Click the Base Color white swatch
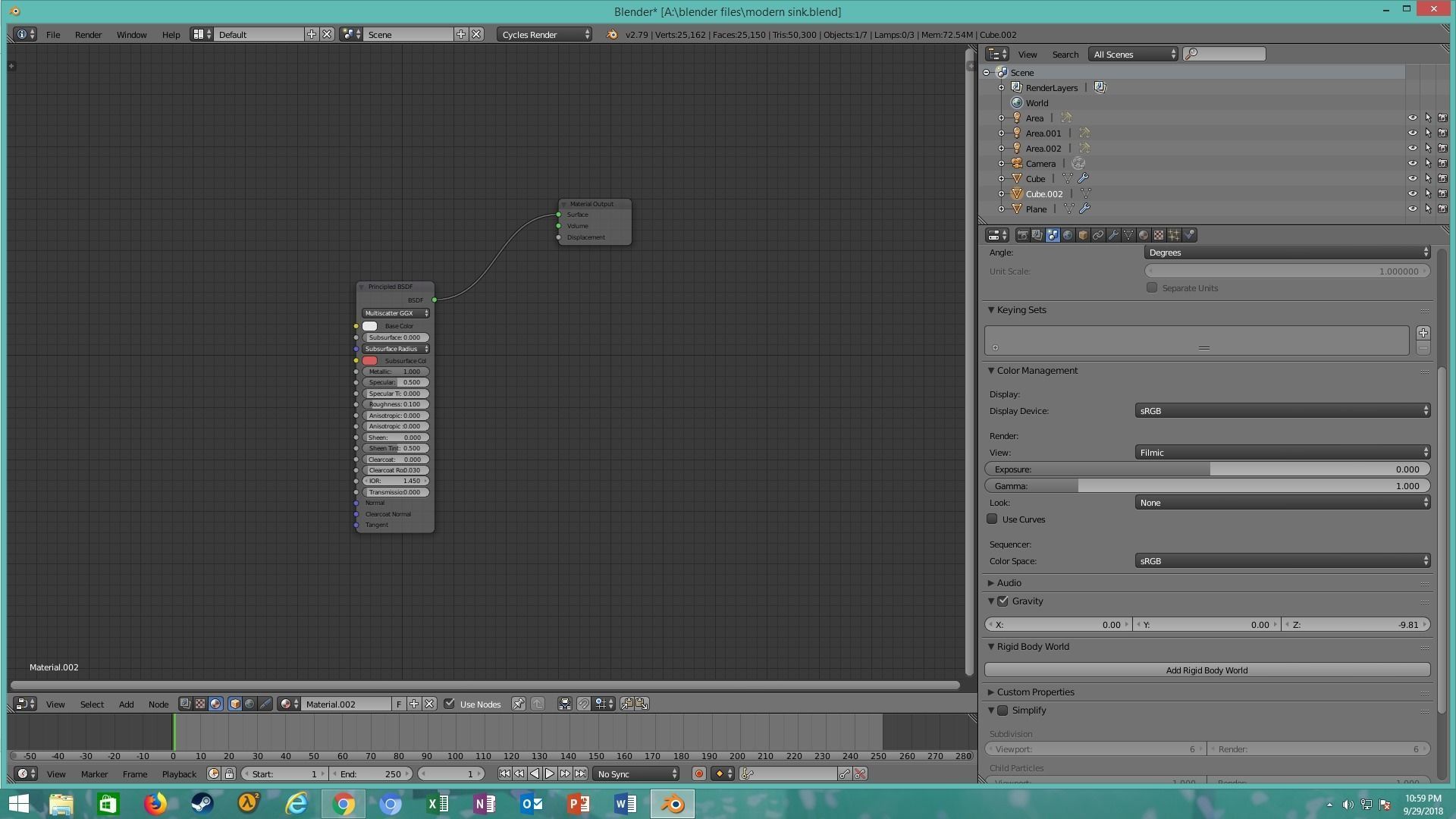Image resolution: width=1456 pixels, height=819 pixels. 370,326
